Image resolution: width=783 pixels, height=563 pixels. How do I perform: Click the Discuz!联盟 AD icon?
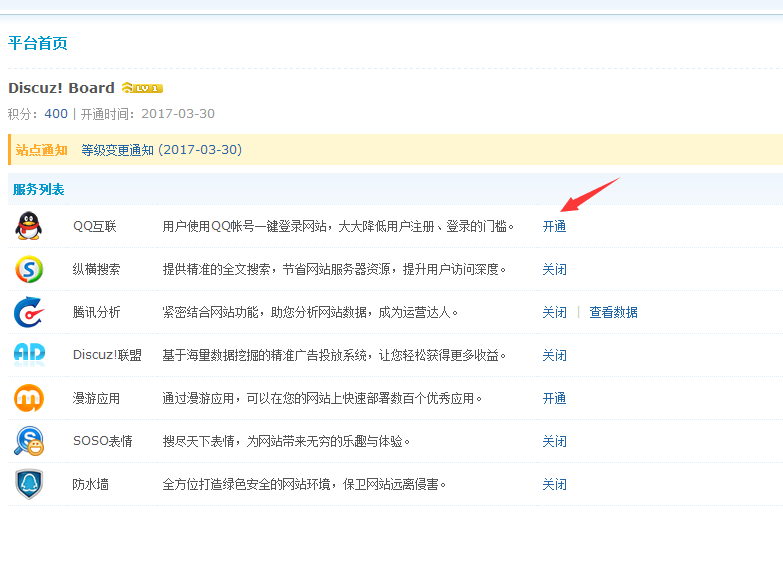tap(29, 354)
